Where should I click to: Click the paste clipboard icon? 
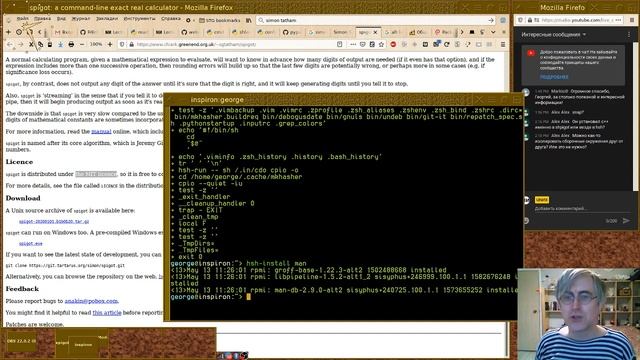coord(50,44)
